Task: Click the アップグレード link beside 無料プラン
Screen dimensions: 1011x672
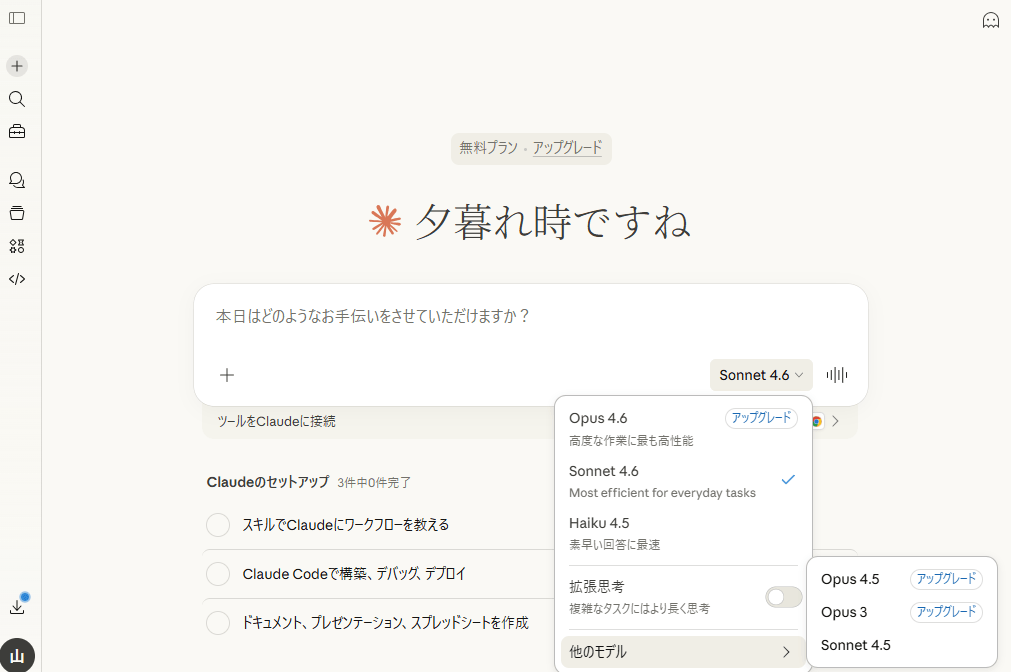Action: 567,148
